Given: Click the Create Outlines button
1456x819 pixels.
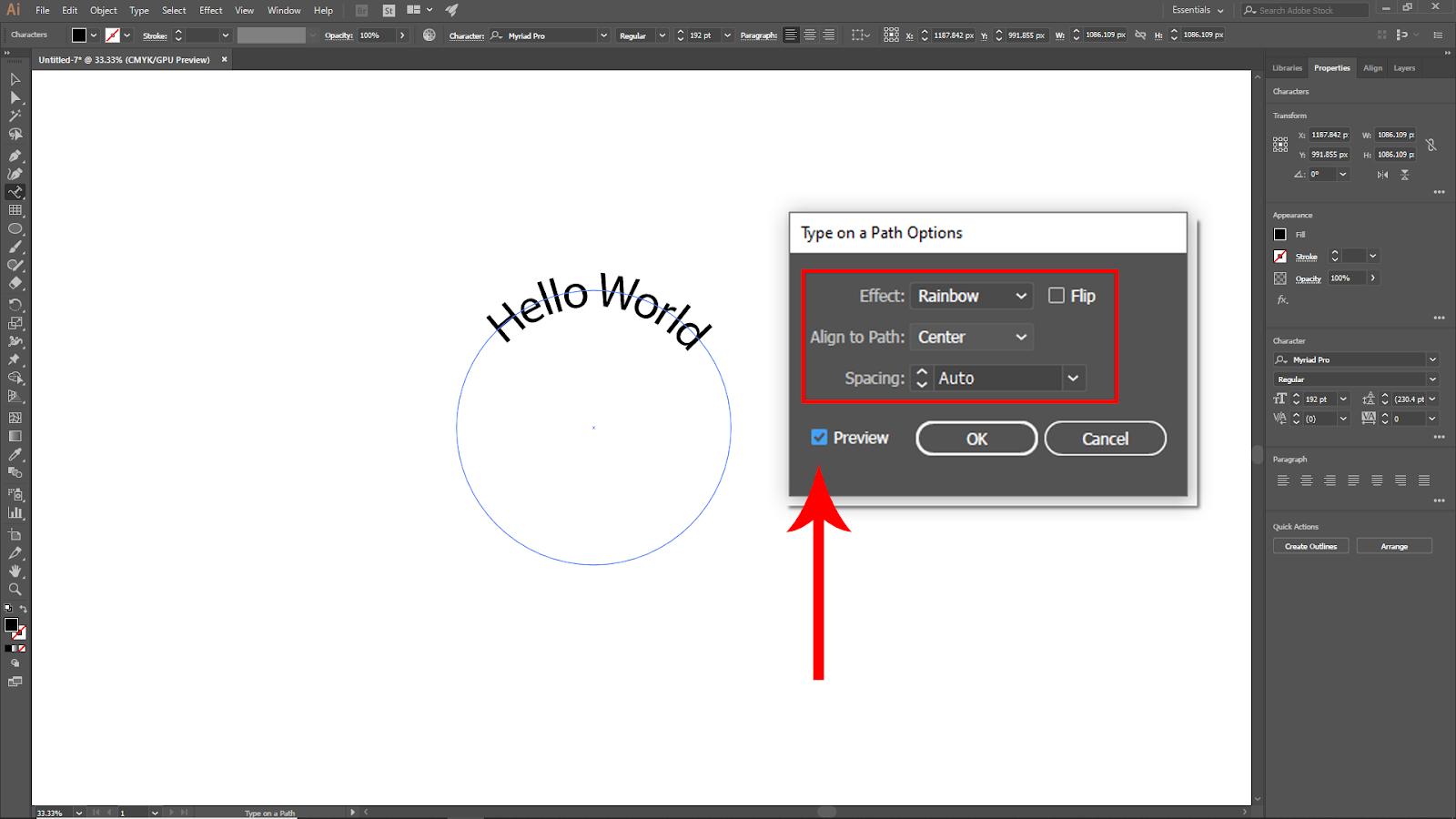Looking at the screenshot, I should click(x=1310, y=546).
